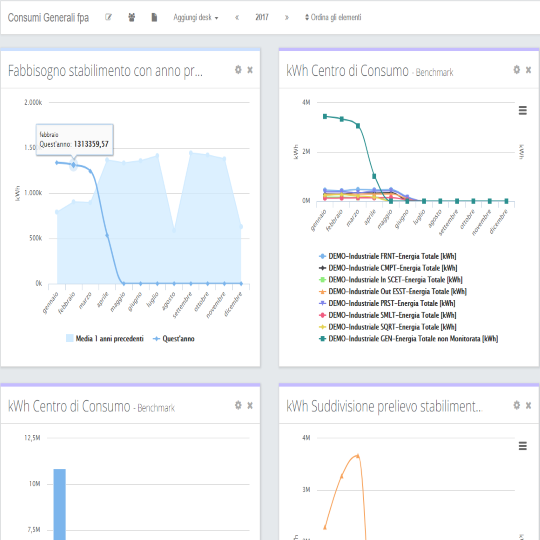The width and height of the screenshot is (540, 540).
Task: Click the document file icon in top toolbar
Action: [x=154, y=17]
